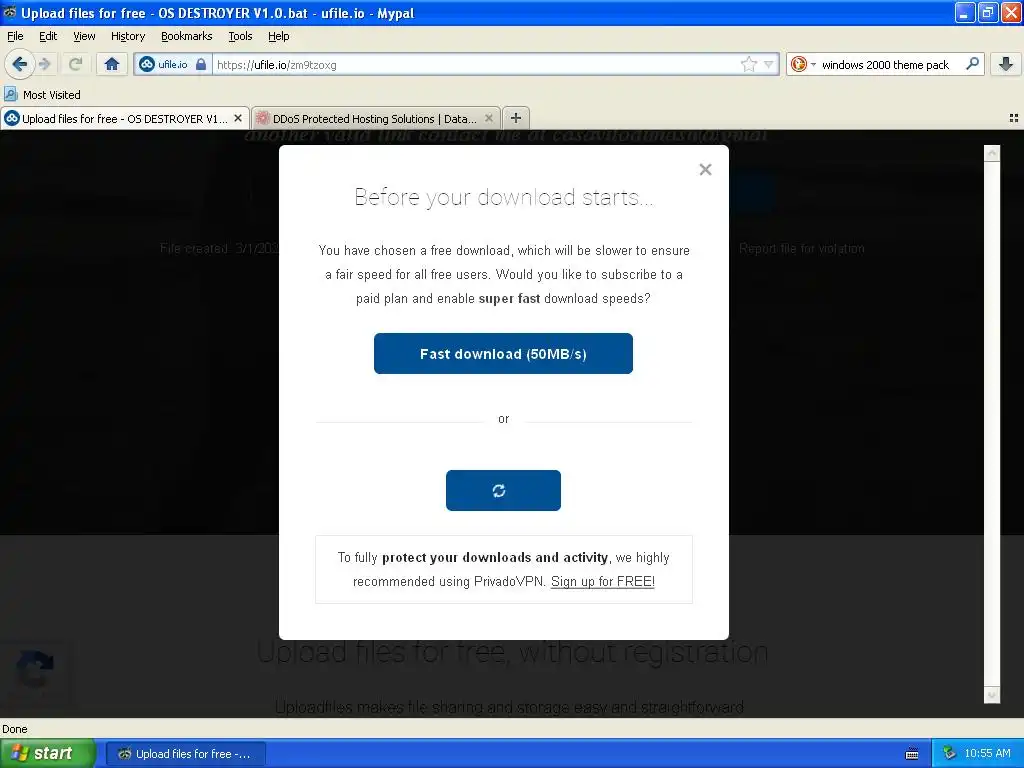
Task: Close the DDoS Protected Hosting tab
Action: pyautogui.click(x=488, y=118)
